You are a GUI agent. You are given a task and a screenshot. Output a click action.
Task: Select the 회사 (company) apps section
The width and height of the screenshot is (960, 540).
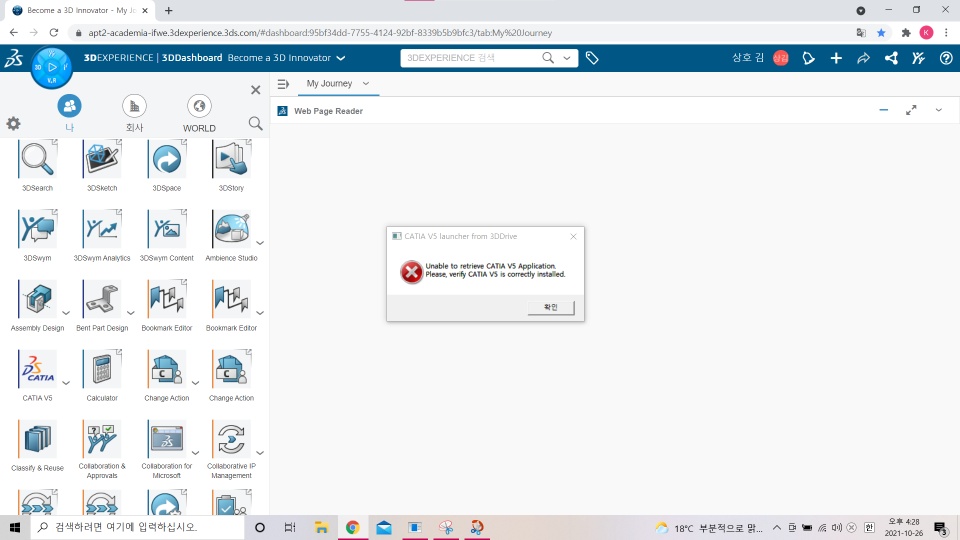point(134,114)
